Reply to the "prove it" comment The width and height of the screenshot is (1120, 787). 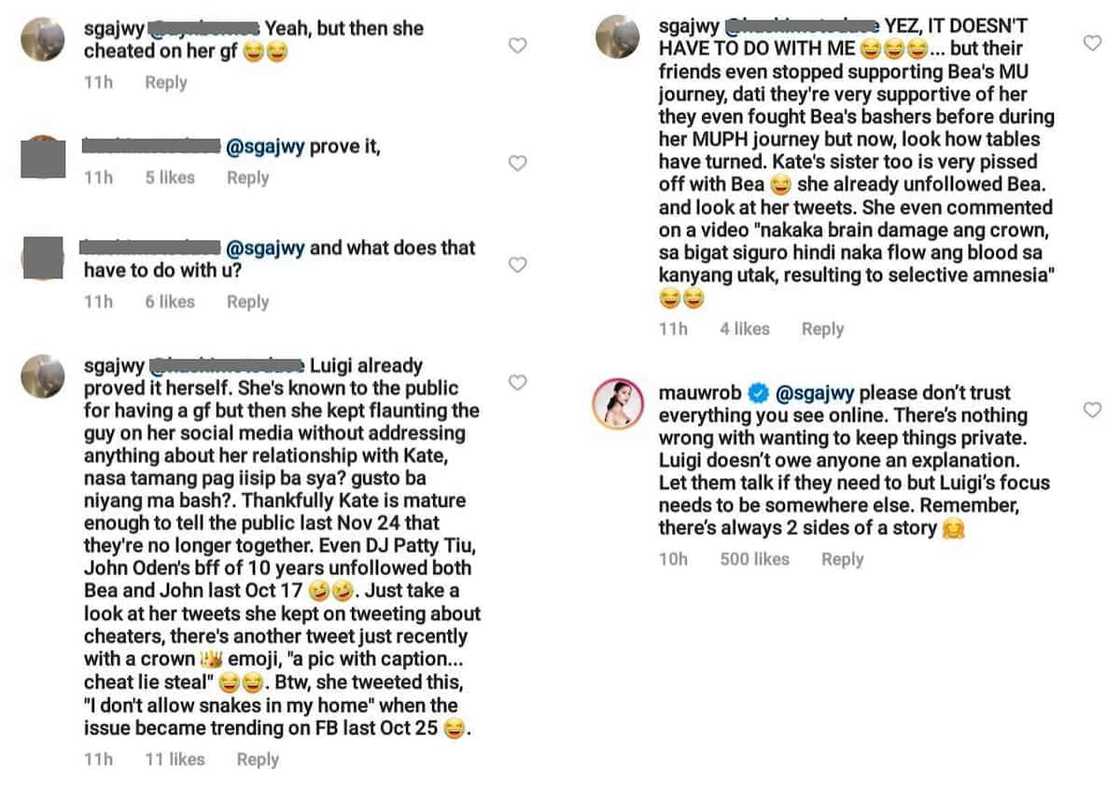[x=247, y=177]
